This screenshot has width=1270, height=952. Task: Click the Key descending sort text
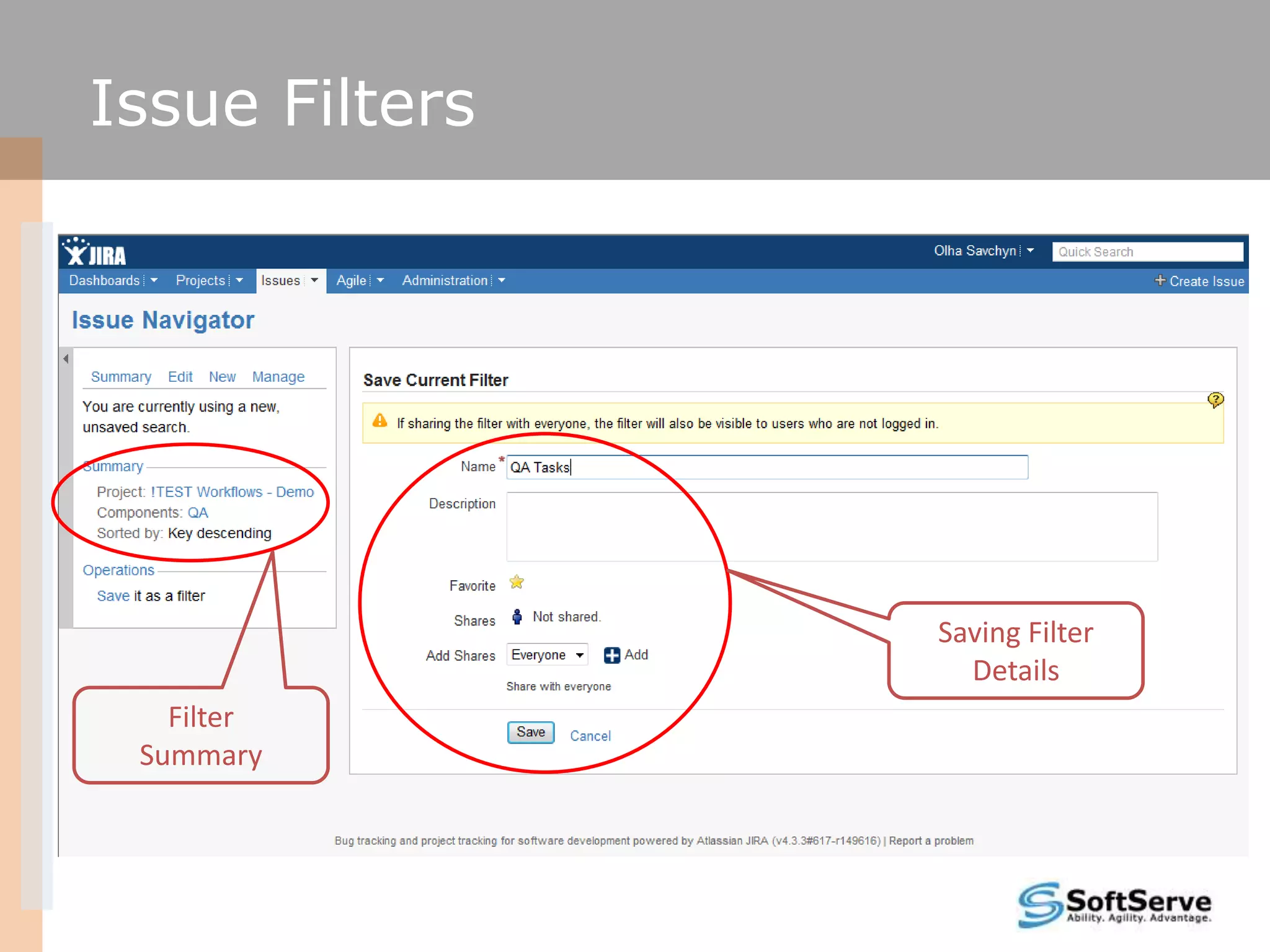[x=220, y=534]
